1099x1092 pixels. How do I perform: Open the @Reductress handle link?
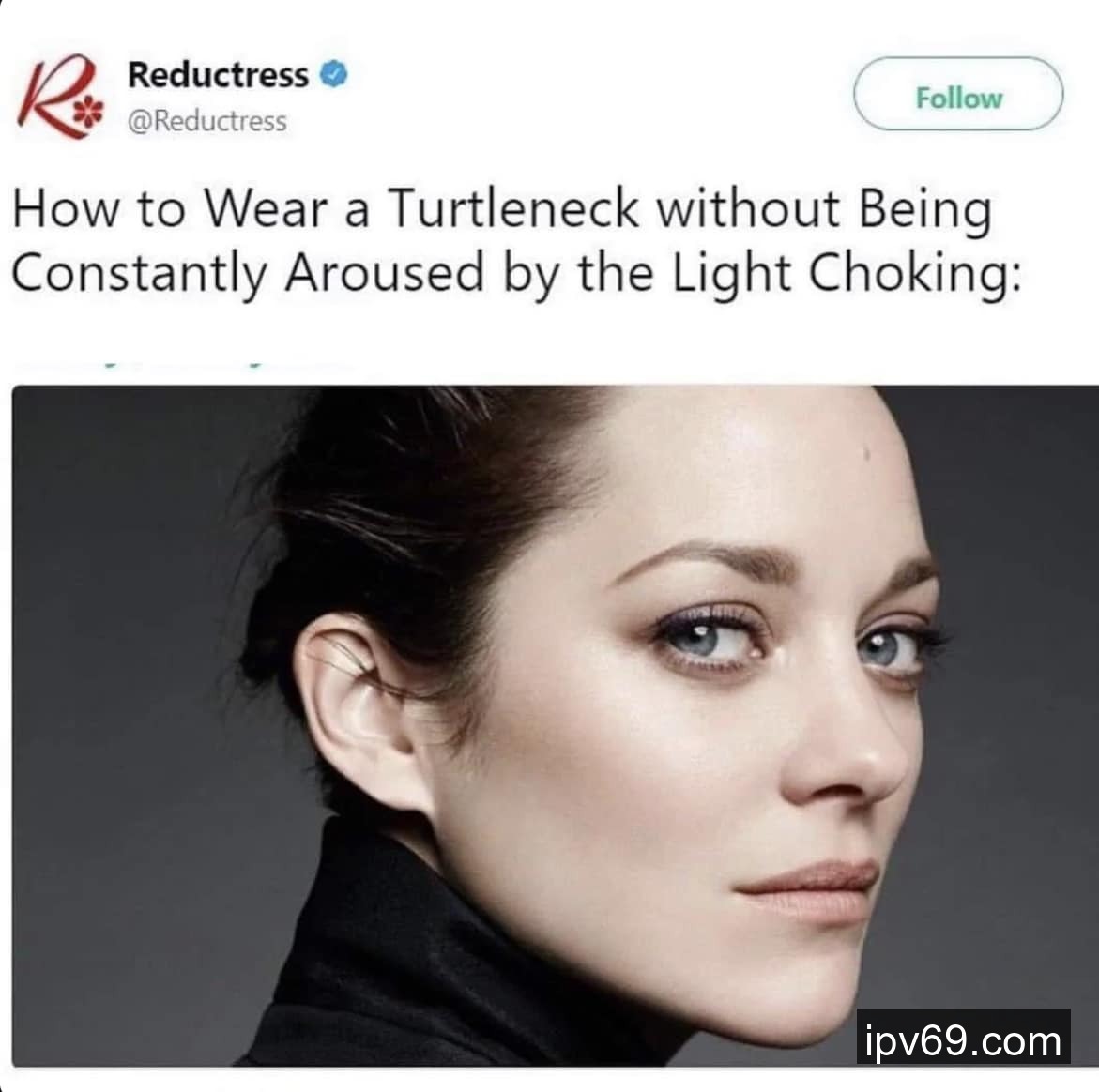tap(206, 121)
